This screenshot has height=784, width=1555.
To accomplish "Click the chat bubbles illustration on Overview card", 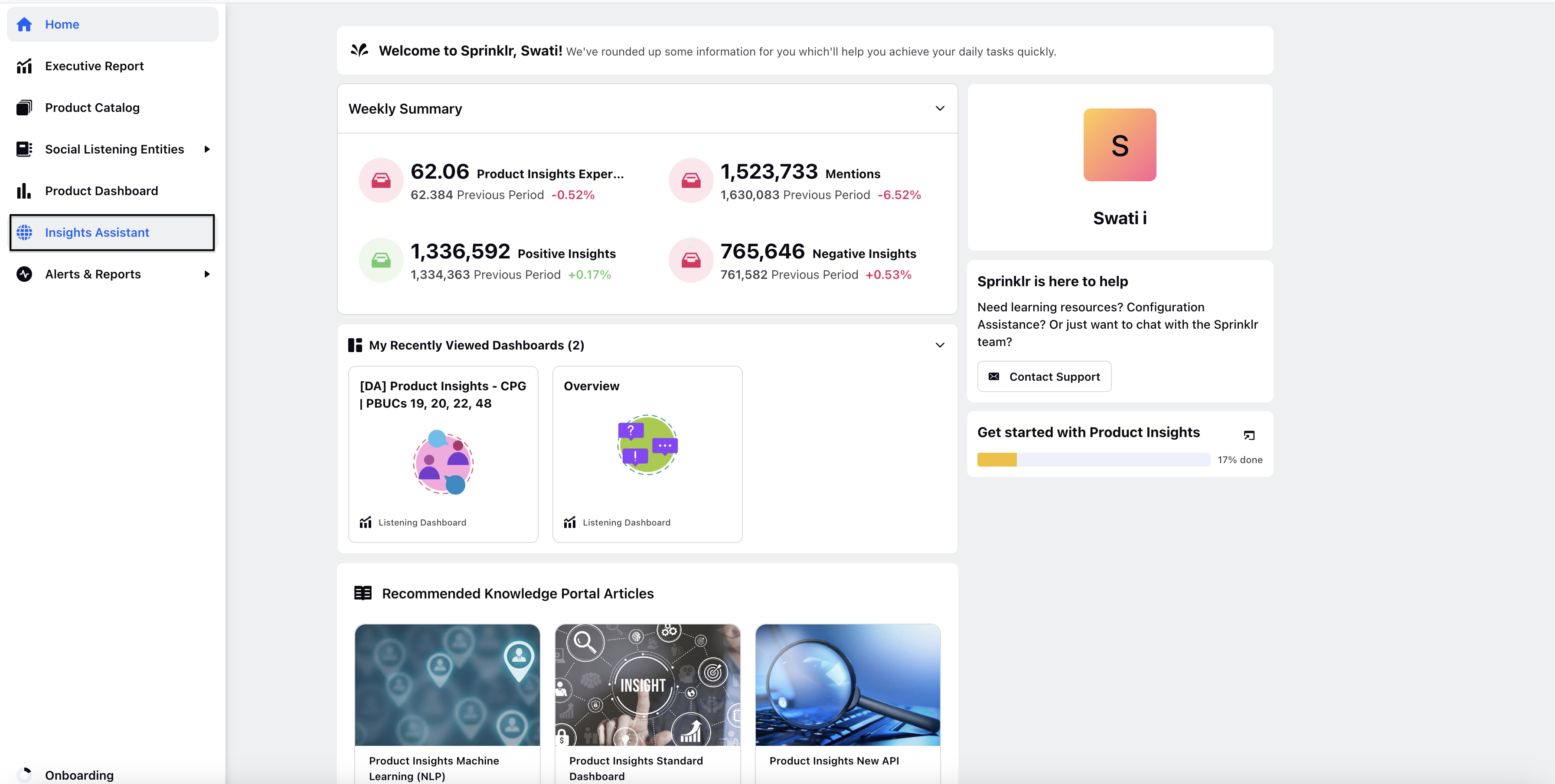I will [648, 445].
